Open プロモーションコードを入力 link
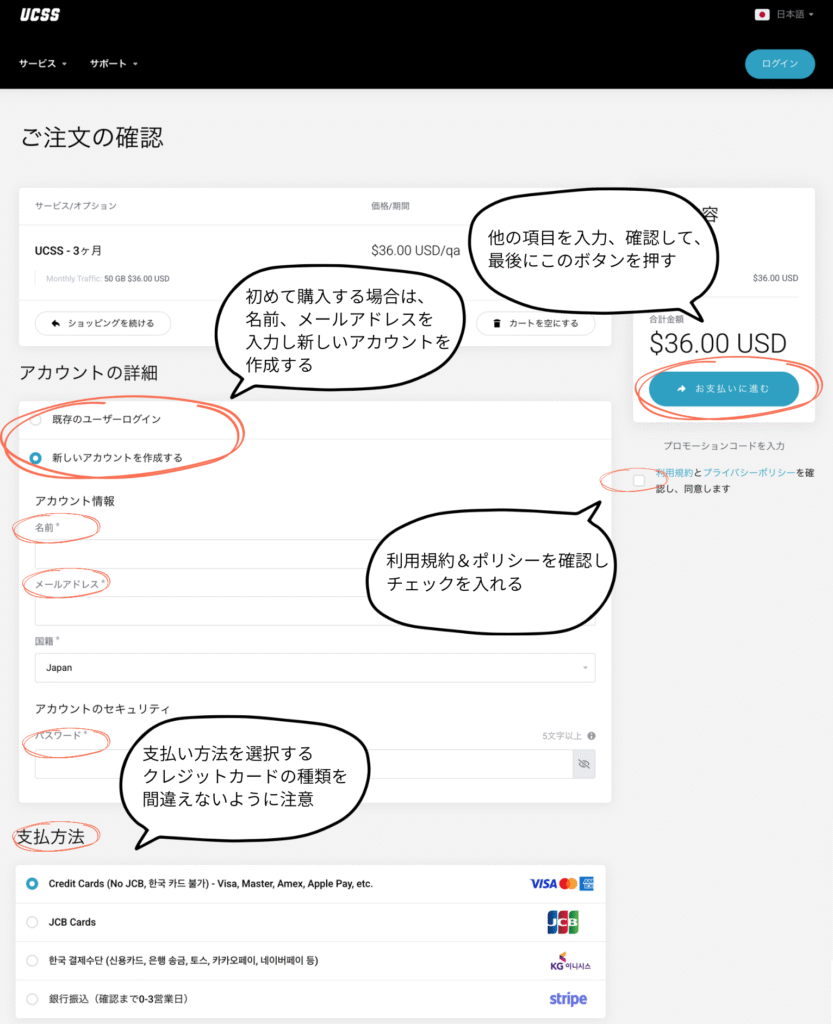 pos(724,446)
